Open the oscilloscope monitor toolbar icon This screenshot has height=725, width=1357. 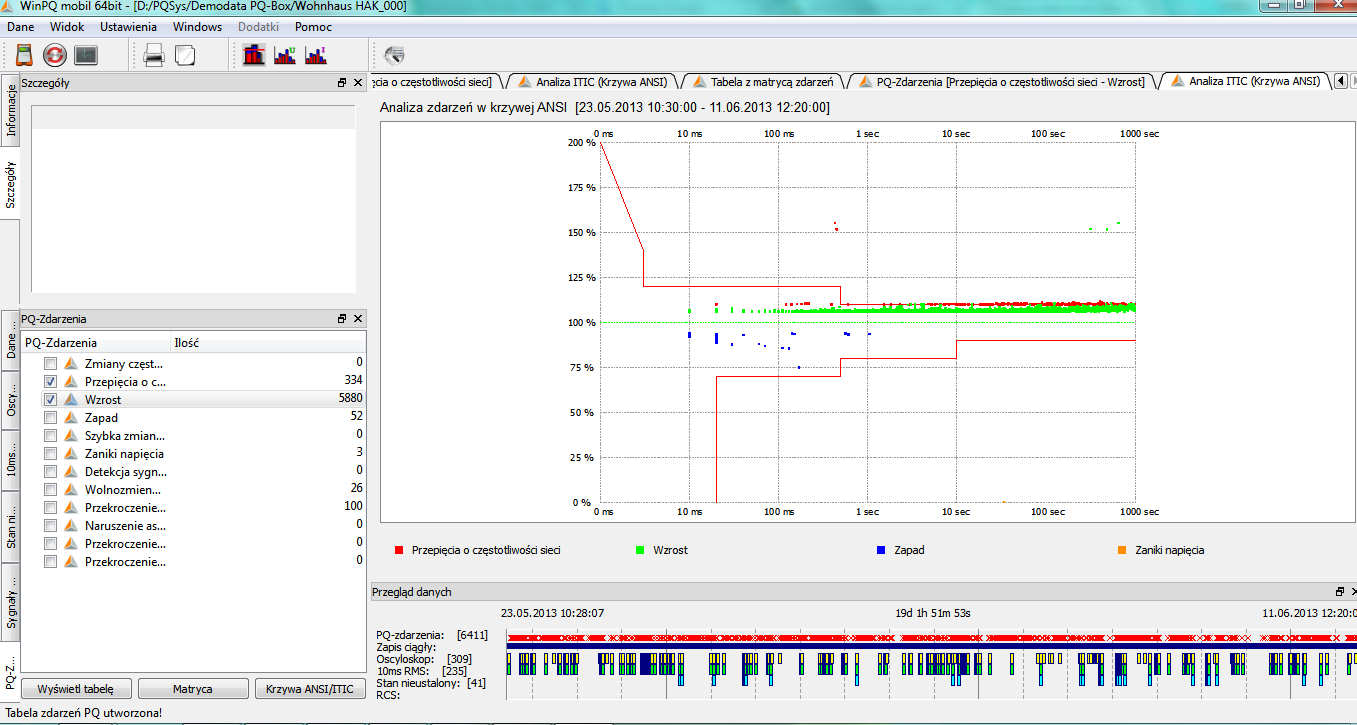85,55
